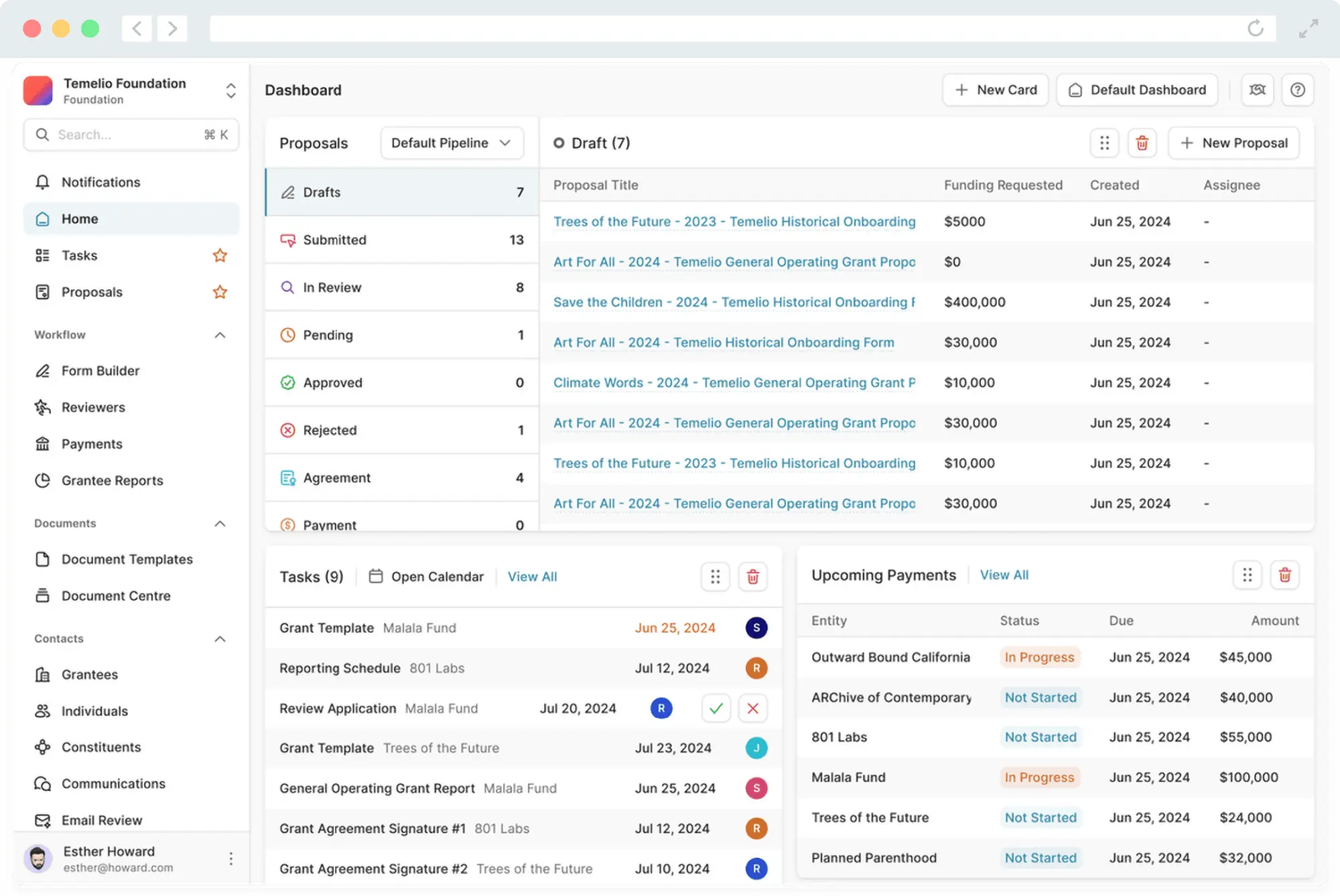Open Reviewers in the sidebar
1340x896 pixels.
coord(131,407)
